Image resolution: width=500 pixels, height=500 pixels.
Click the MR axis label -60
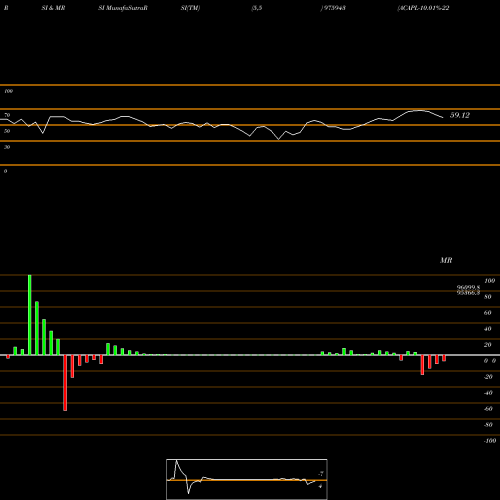(x=488, y=409)
